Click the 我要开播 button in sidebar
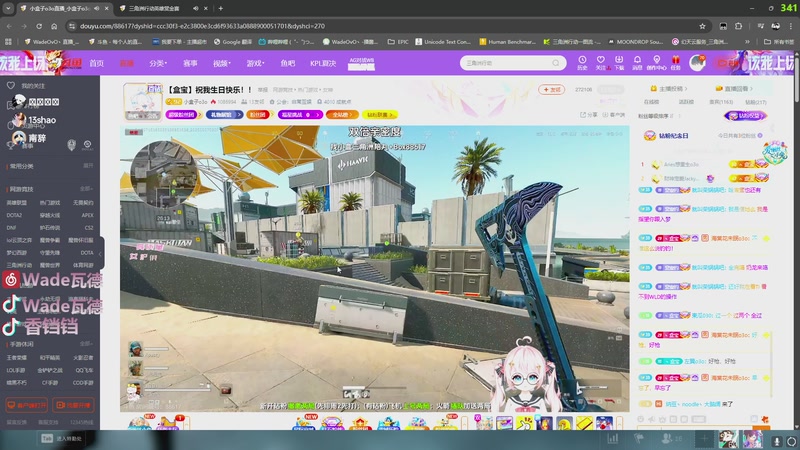 73,405
